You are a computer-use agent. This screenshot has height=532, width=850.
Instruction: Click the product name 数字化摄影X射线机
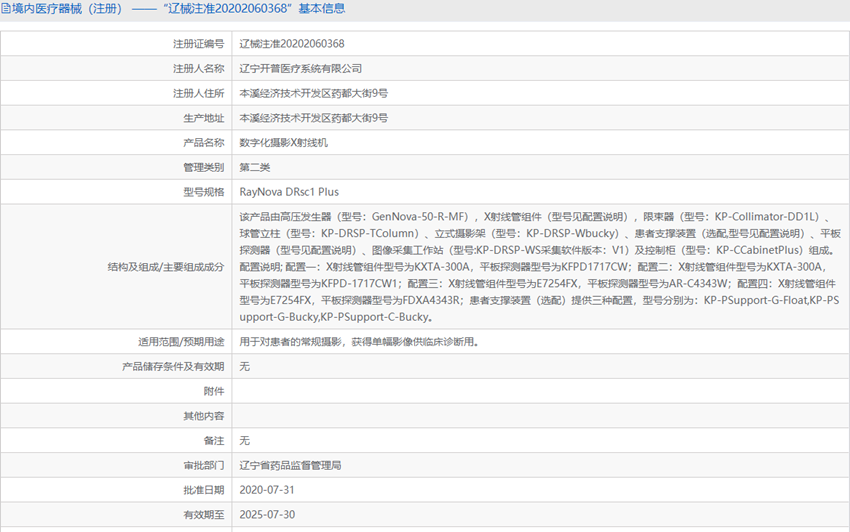coord(284,143)
